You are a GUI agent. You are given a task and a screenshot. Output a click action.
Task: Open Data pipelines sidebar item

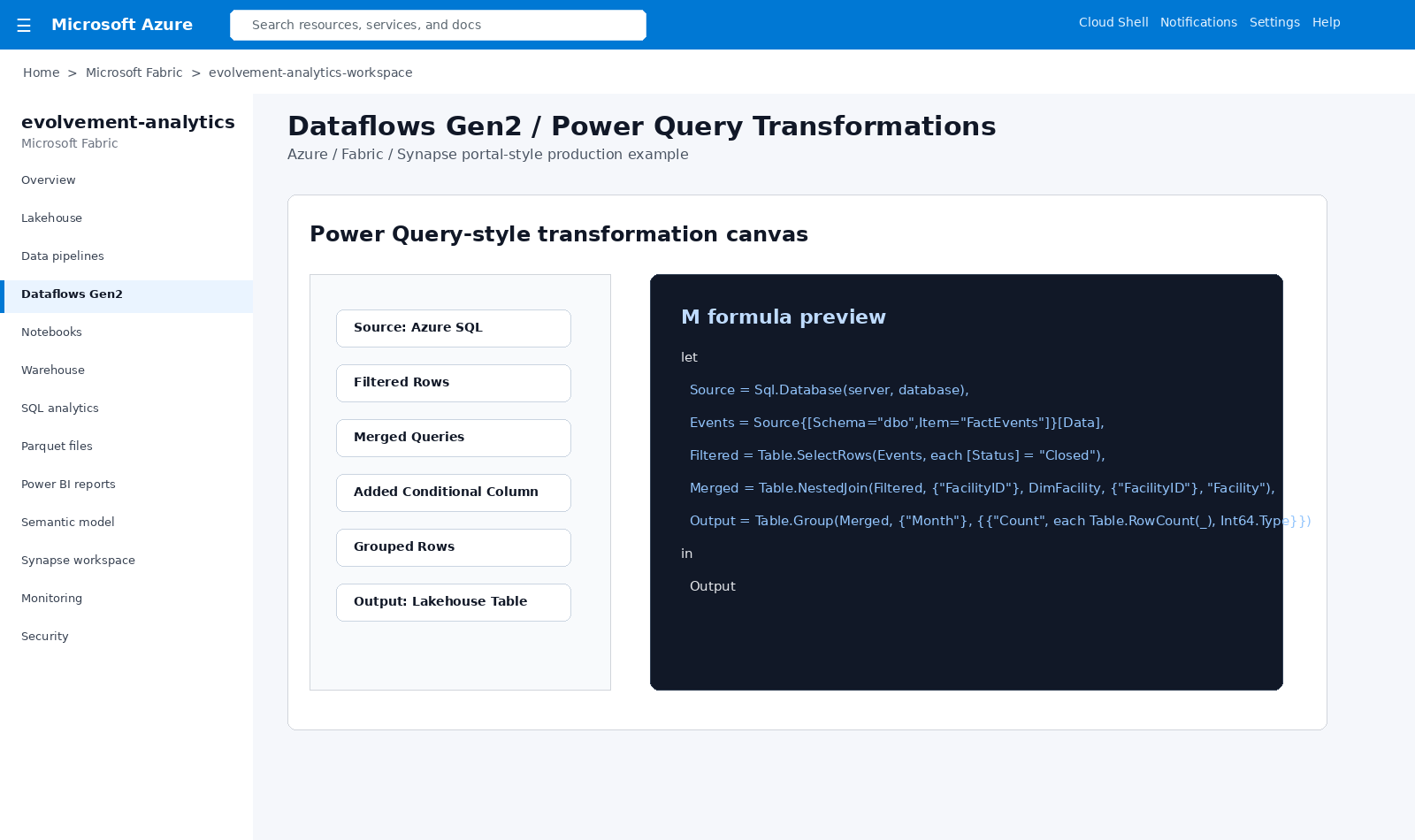click(126, 256)
